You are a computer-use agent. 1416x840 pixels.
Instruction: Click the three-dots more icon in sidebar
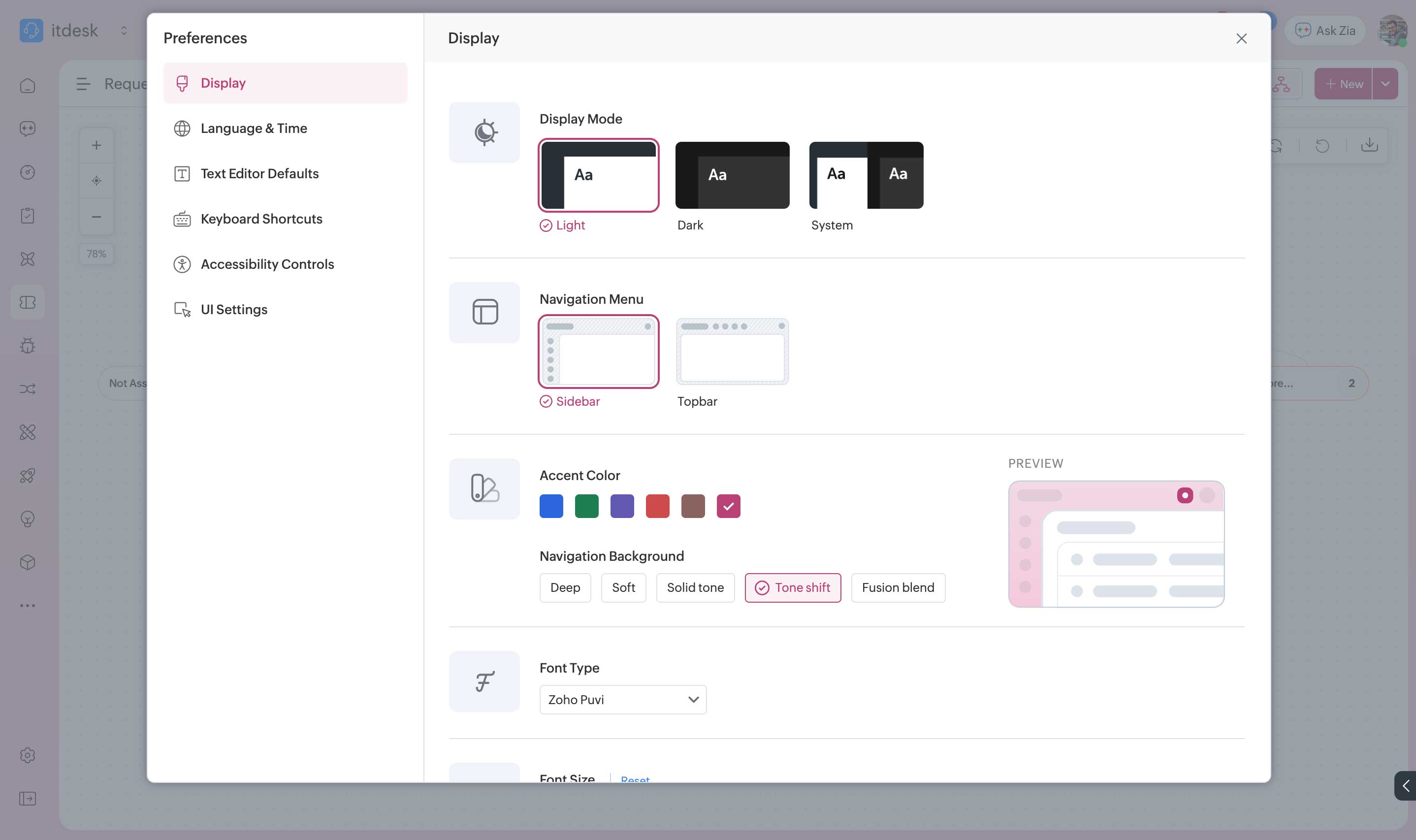[28, 606]
